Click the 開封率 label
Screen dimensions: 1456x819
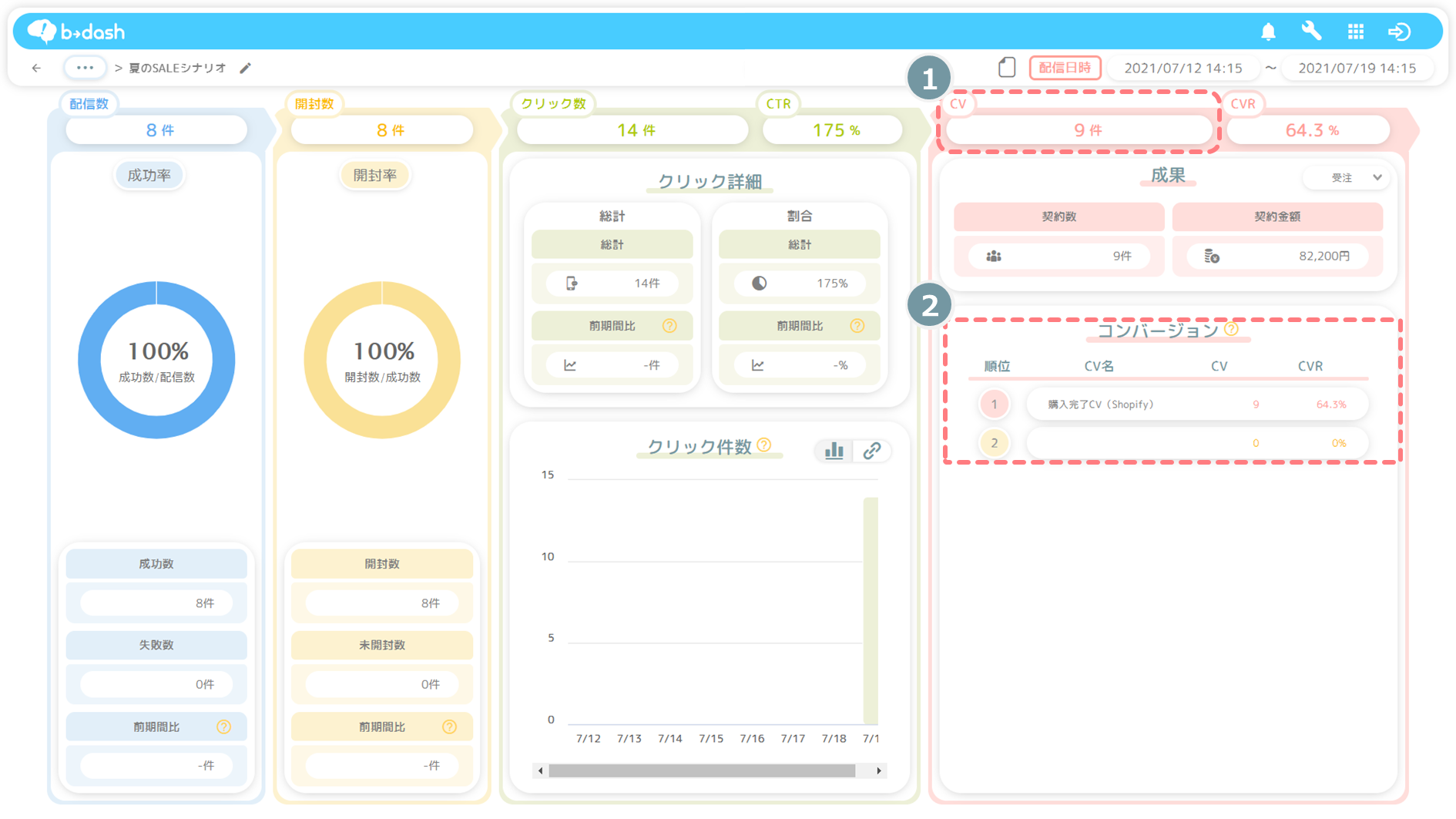[x=375, y=175]
